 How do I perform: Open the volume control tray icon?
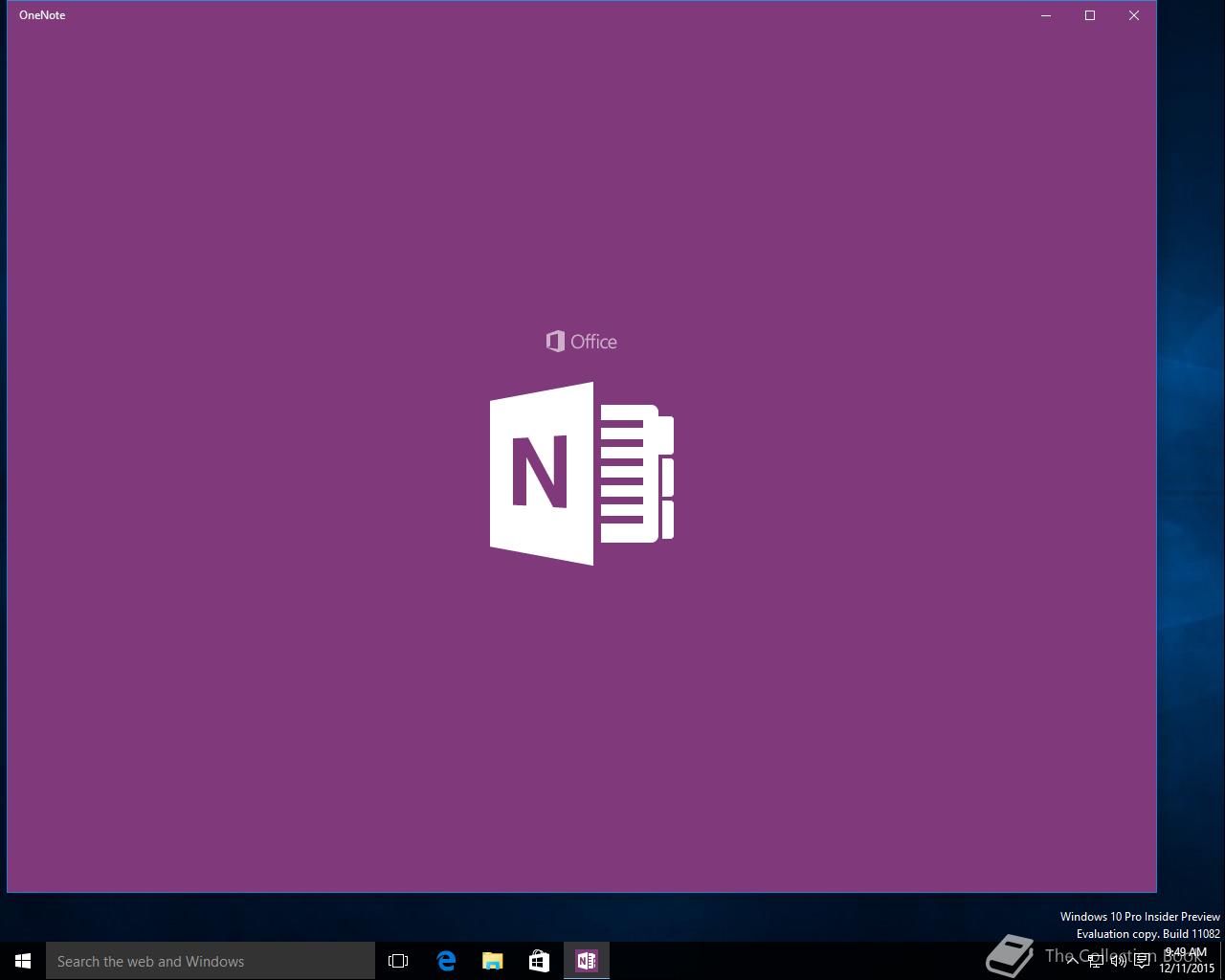pyautogui.click(x=1119, y=961)
